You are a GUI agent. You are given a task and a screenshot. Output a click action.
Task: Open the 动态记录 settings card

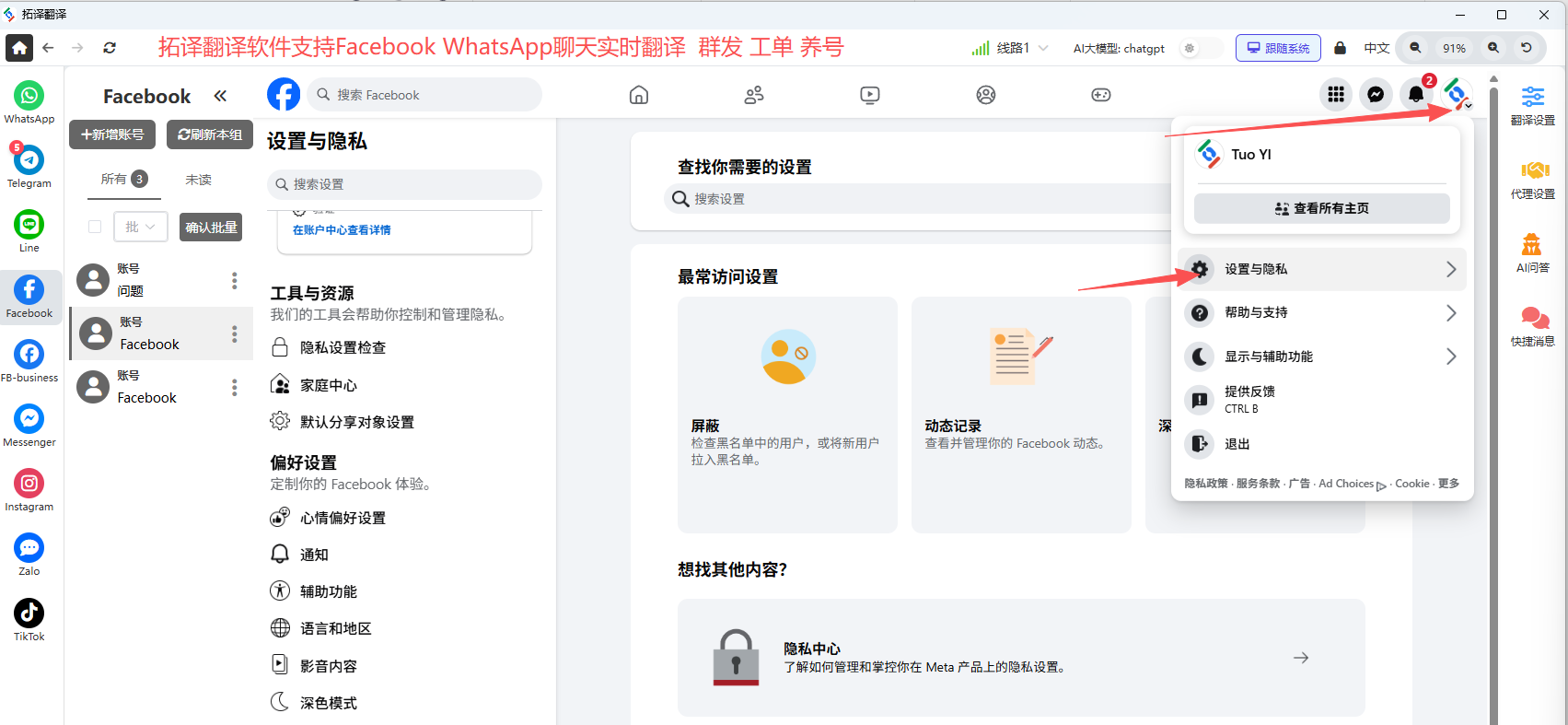click(x=1021, y=415)
